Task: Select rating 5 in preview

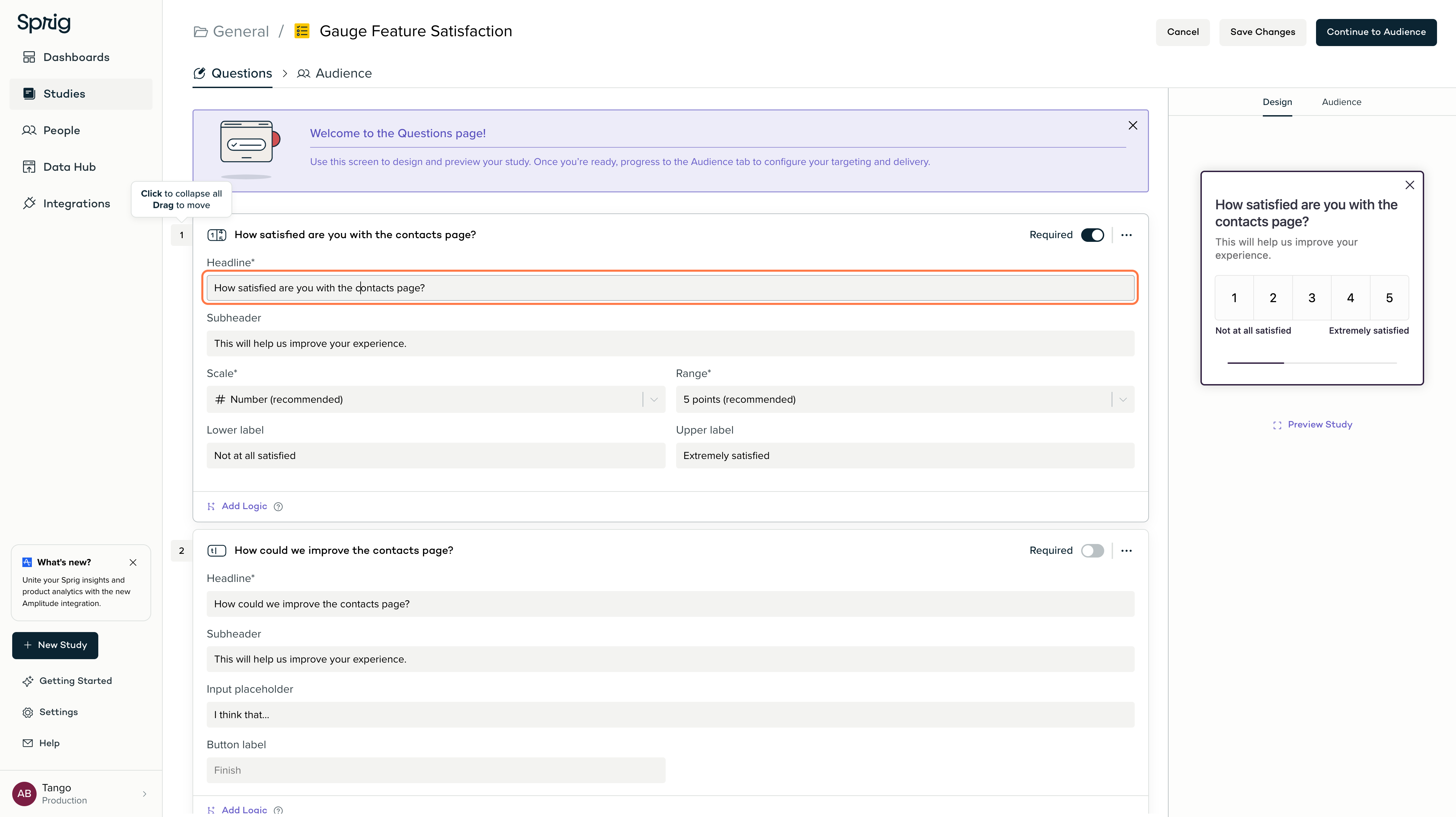Action: pyautogui.click(x=1389, y=298)
